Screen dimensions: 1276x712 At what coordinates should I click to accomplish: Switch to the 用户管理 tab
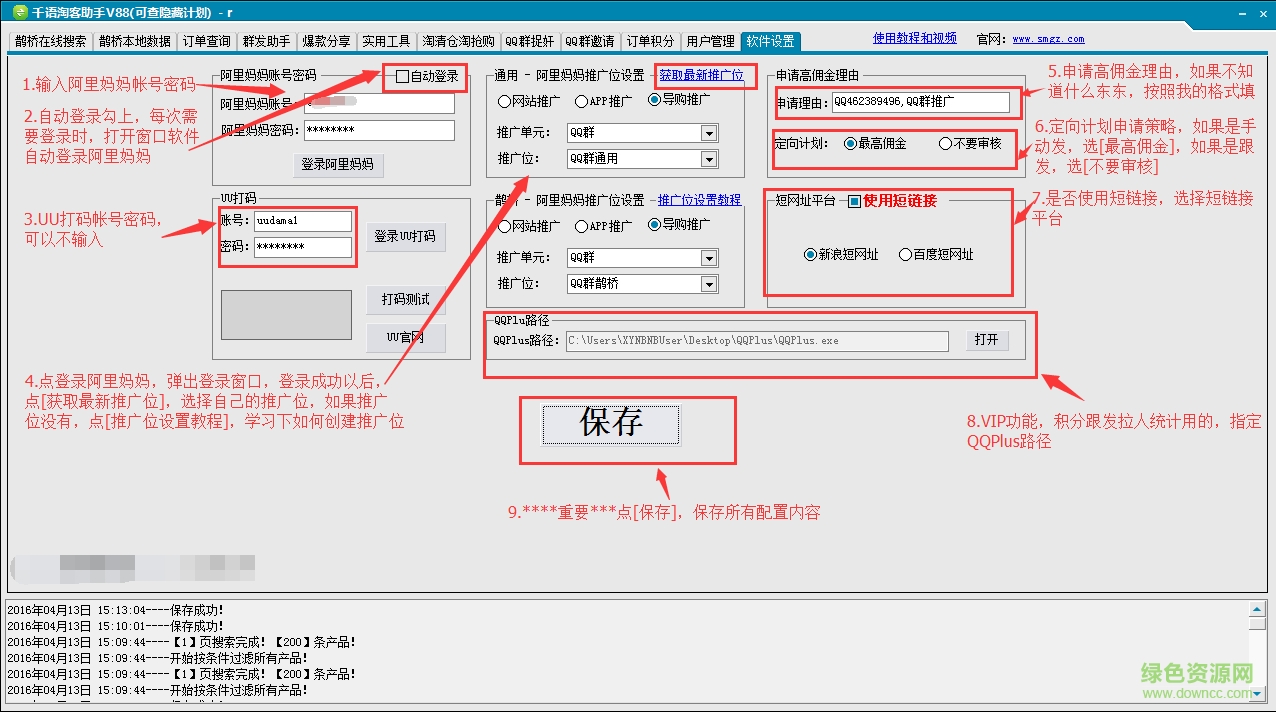tap(710, 41)
